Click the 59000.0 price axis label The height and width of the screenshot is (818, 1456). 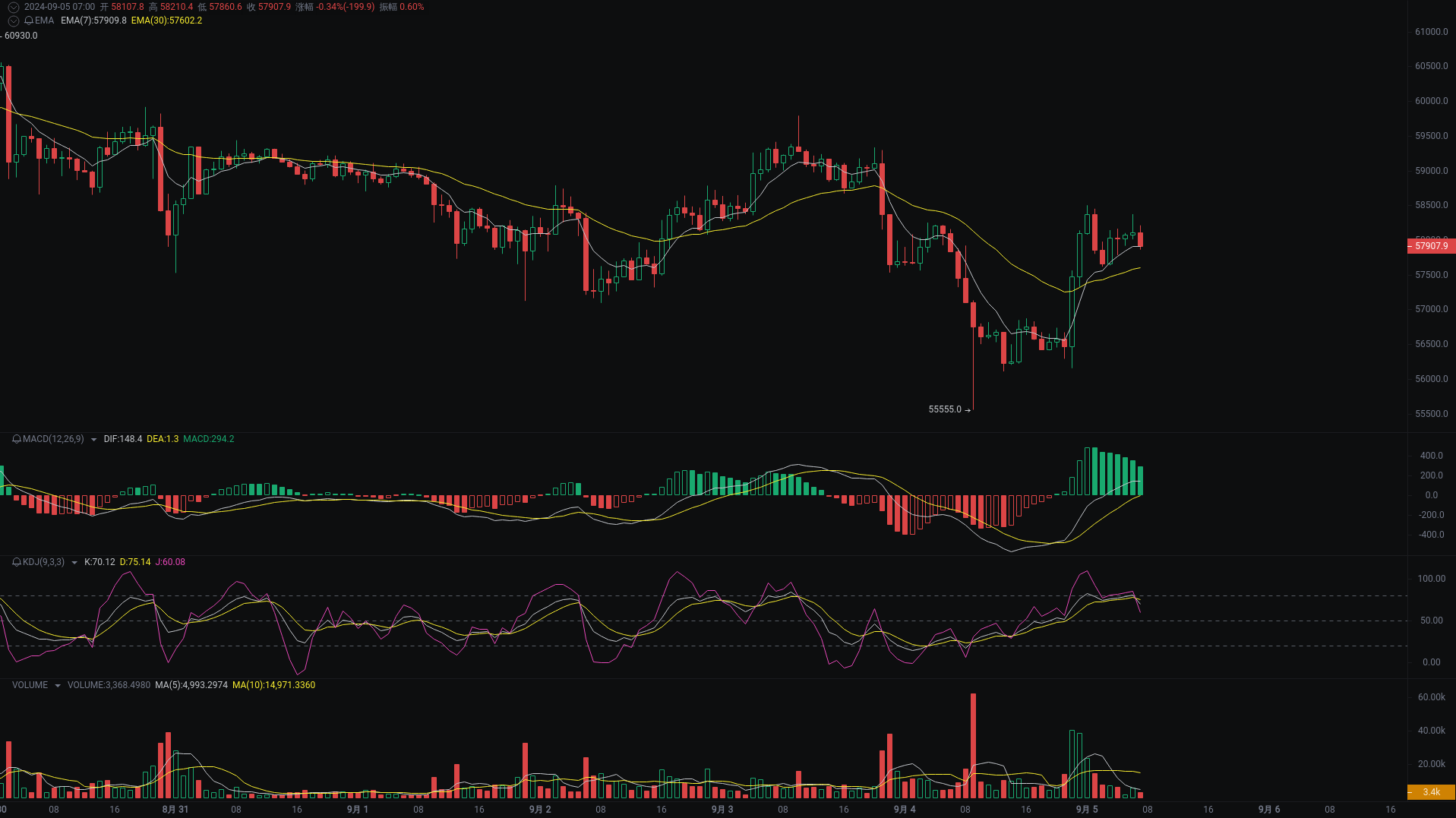pos(1432,171)
